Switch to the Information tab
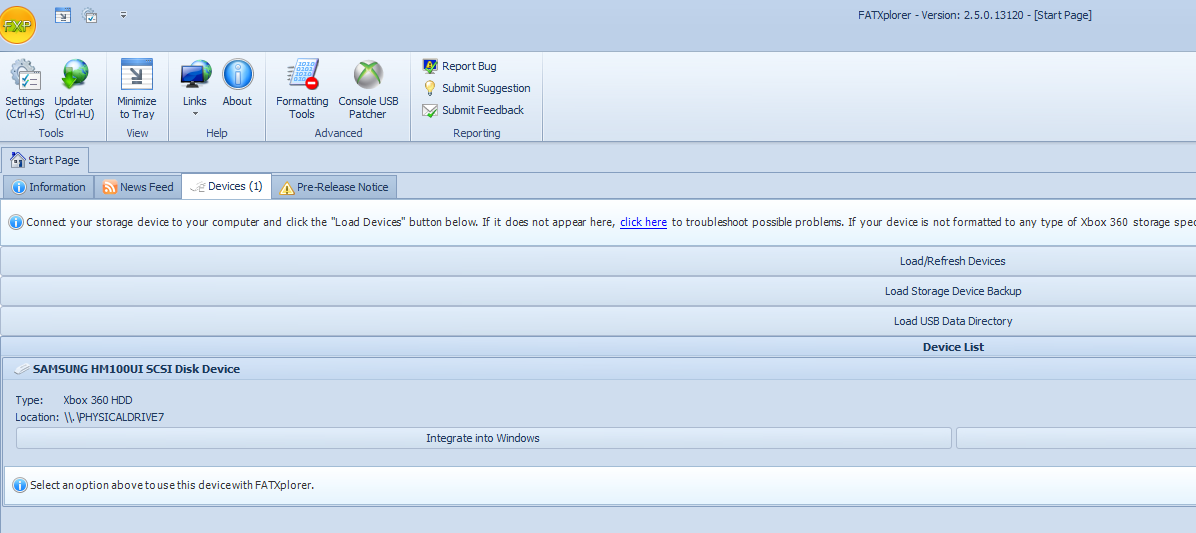This screenshot has height=533, width=1196. pyautogui.click(x=49, y=187)
